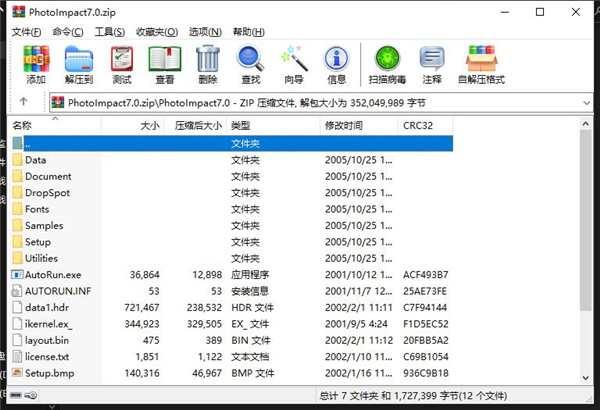Image resolution: width=600 pixels, height=410 pixels.
Task: Click status bar total files text
Action: [413, 395]
